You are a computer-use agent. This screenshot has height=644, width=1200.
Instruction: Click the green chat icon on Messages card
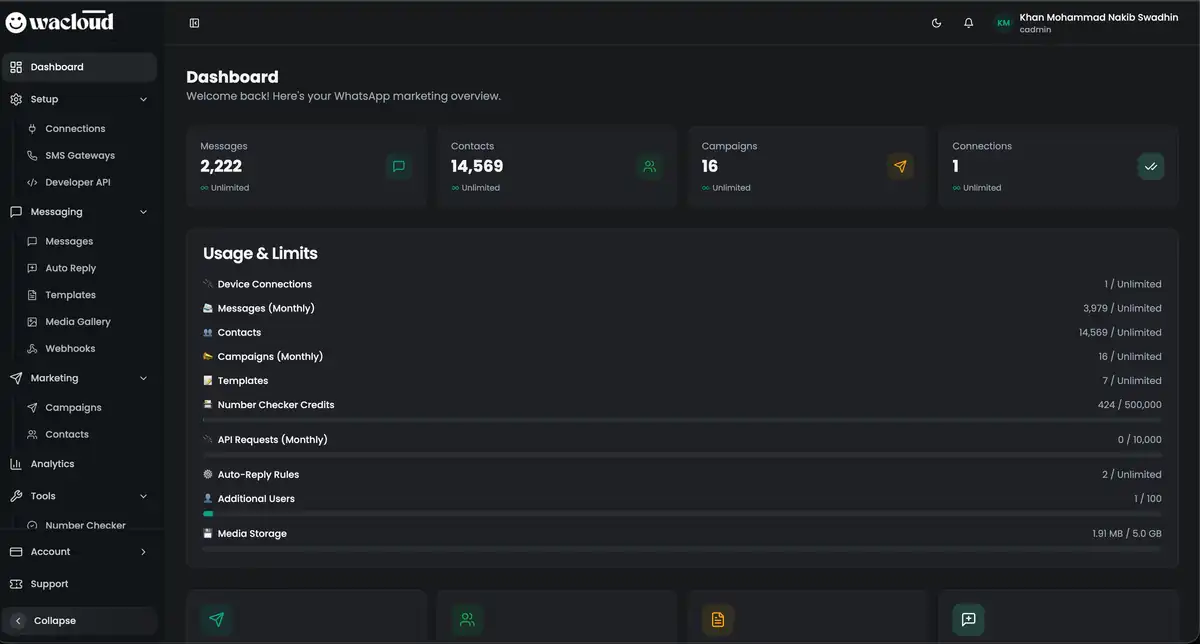click(x=398, y=166)
